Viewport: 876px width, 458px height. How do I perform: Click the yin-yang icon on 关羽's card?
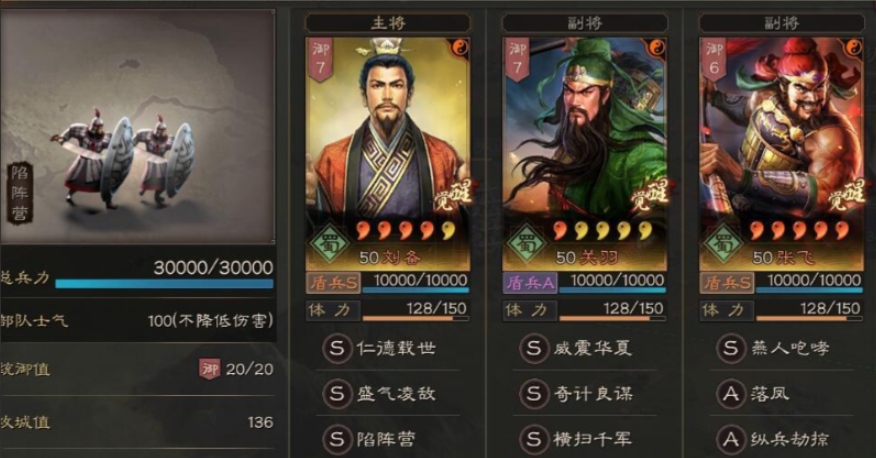tap(658, 47)
